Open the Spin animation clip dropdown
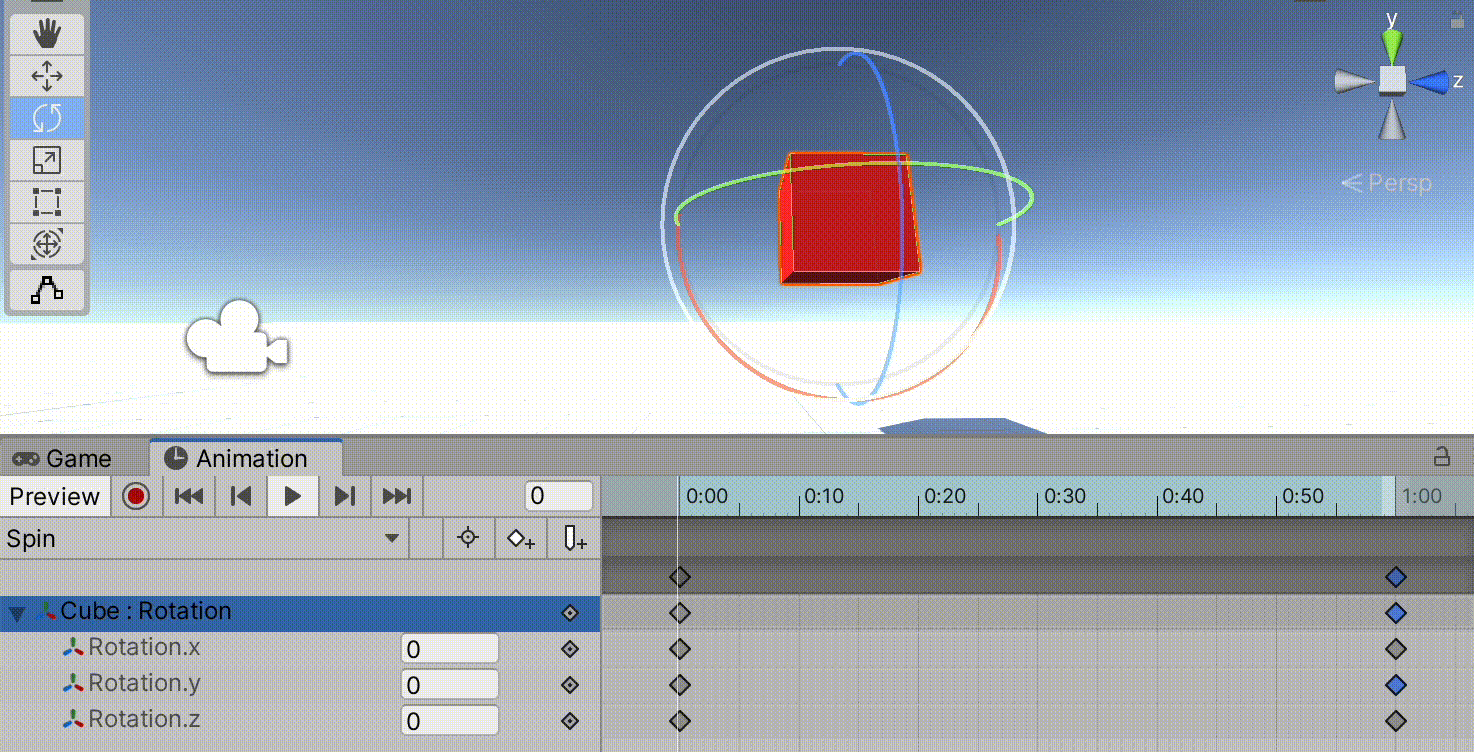Viewport: 1474px width, 752px height. coord(390,538)
